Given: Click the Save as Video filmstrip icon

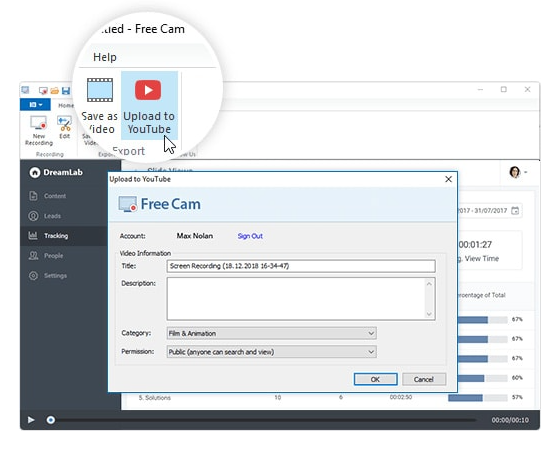Looking at the screenshot, I should point(100,90).
